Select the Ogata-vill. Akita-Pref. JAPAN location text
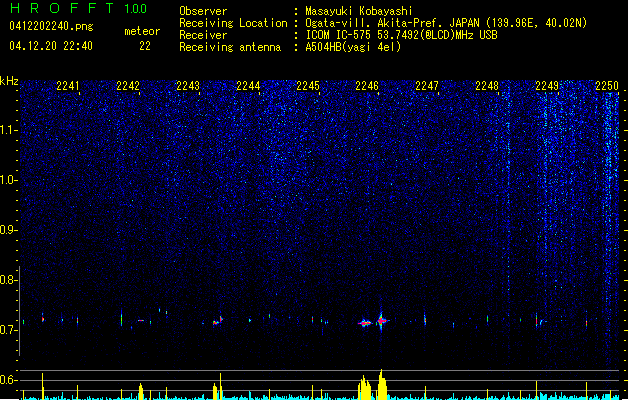The image size is (629, 400). [446, 23]
